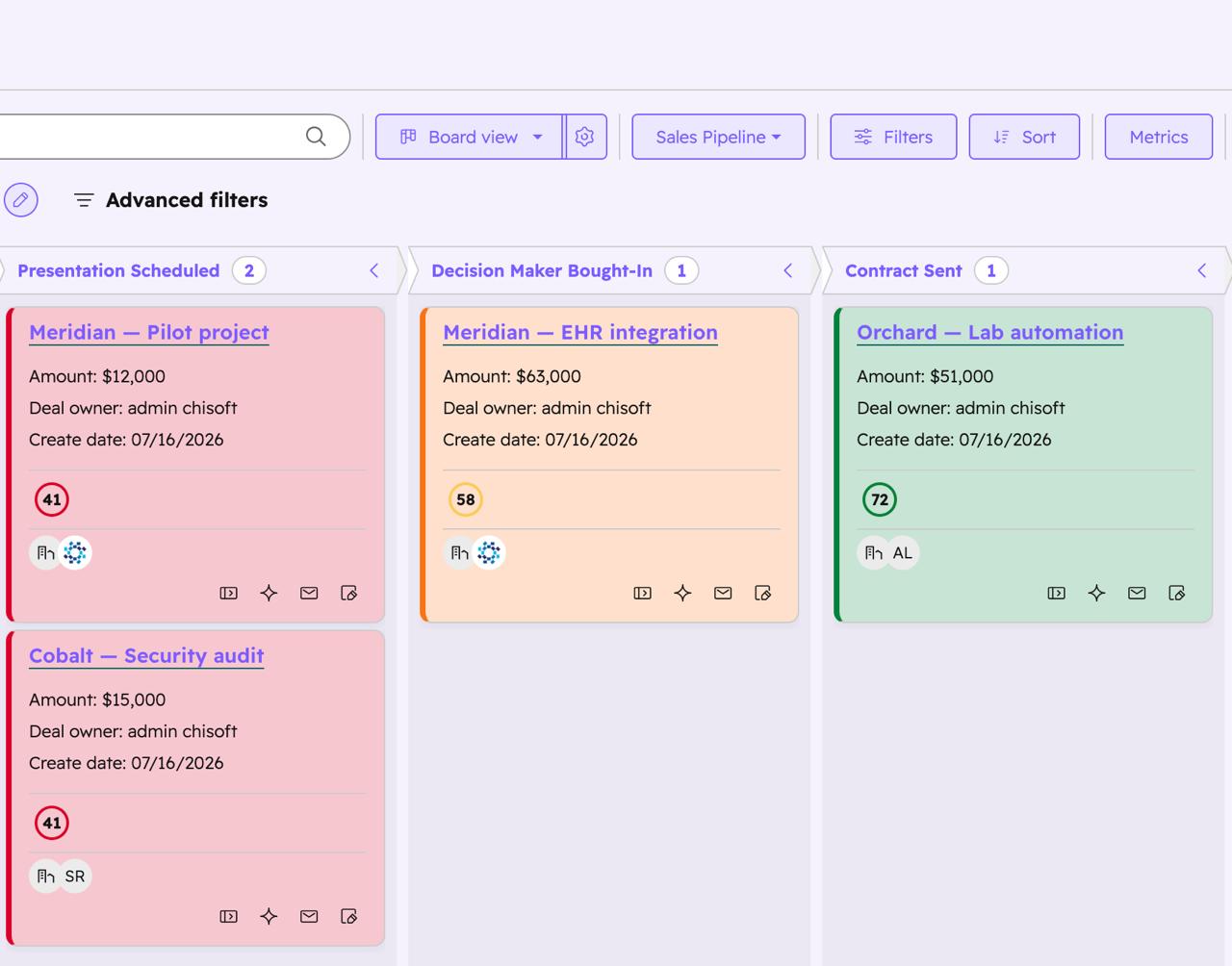
Task: Collapse the Decision Maker Bought-In column
Action: click(x=788, y=270)
